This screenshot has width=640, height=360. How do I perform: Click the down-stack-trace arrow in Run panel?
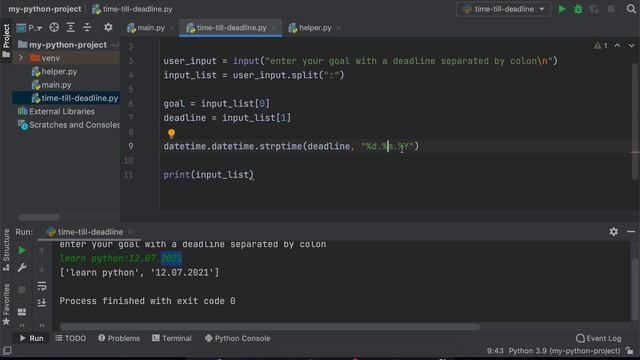coord(42,268)
